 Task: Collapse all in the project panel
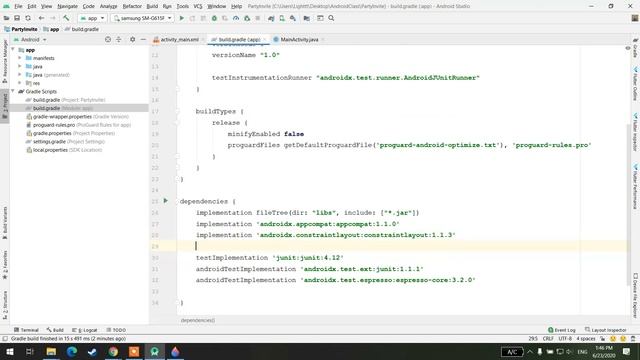(x=118, y=40)
